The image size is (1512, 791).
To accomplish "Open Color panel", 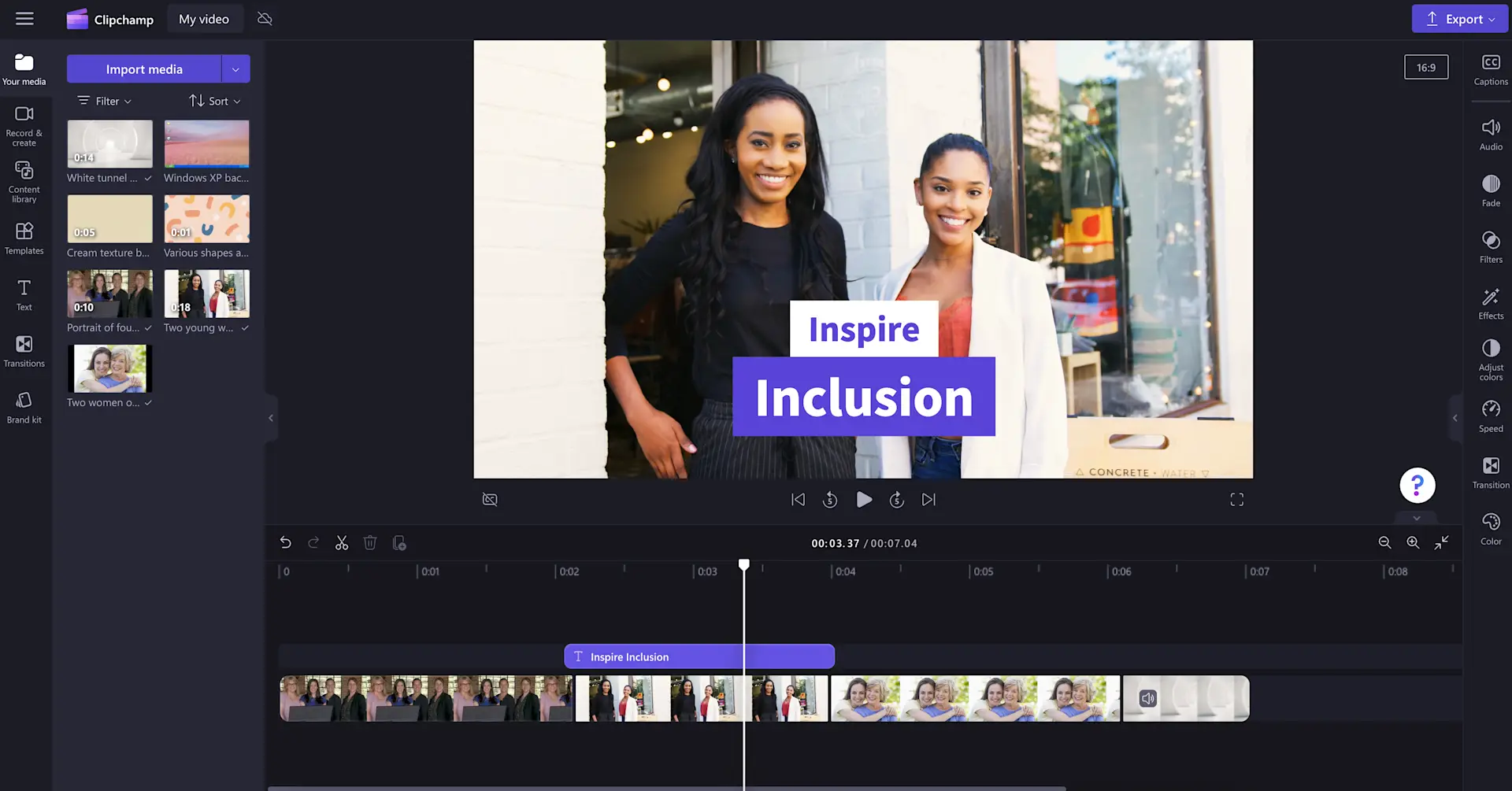I will [1491, 529].
